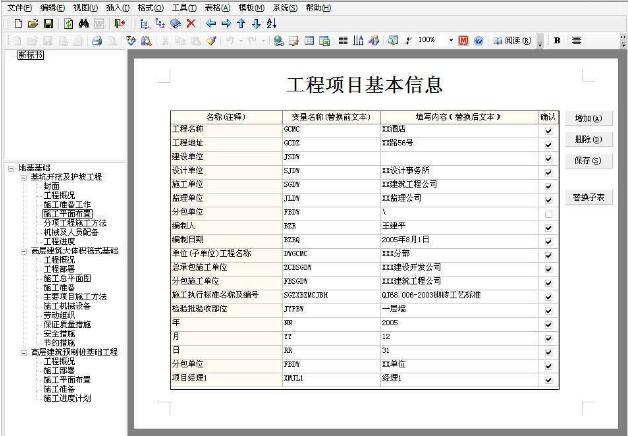
Task: Click the blue up arrow icon
Action: click(x=242, y=22)
